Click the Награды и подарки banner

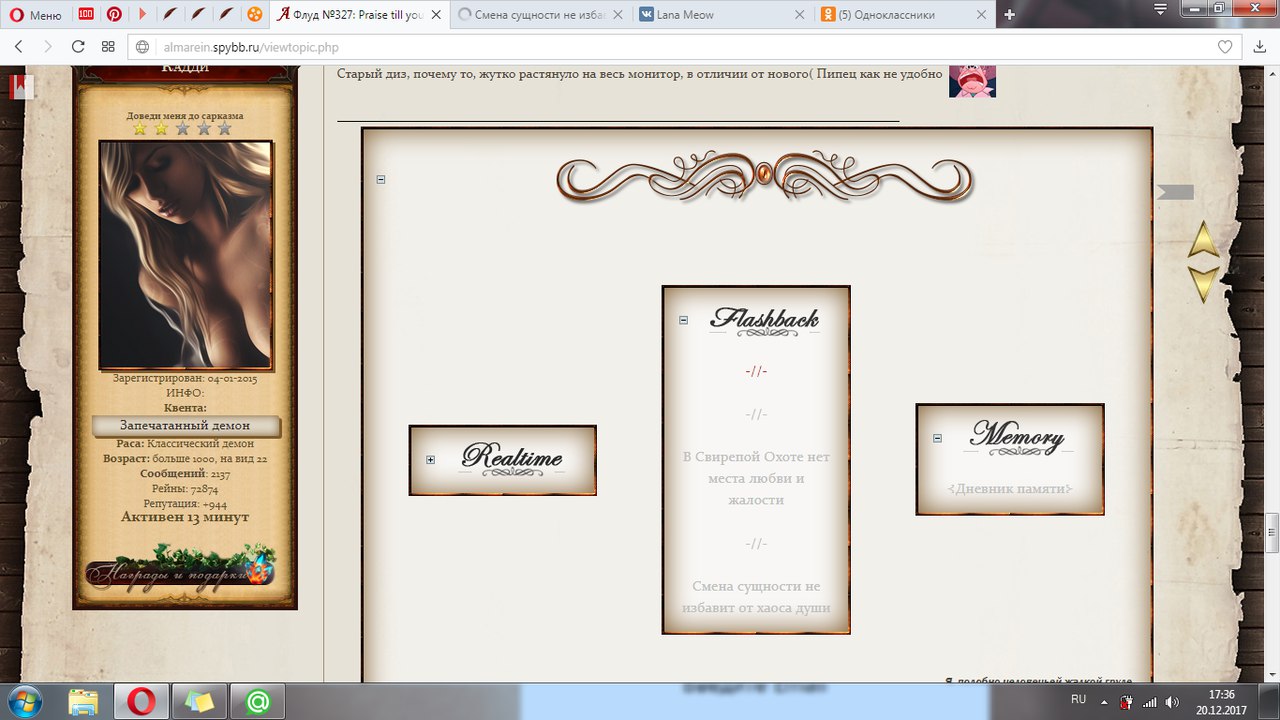click(180, 571)
